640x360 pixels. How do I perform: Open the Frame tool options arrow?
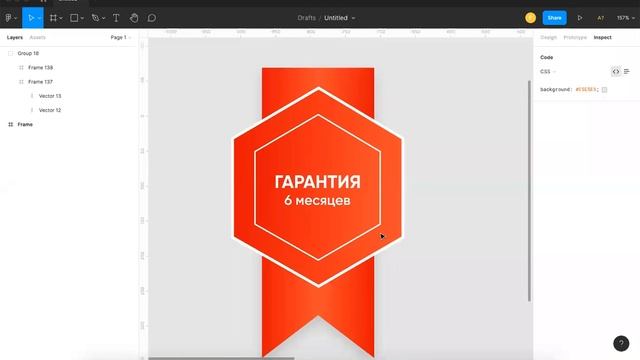click(61, 18)
